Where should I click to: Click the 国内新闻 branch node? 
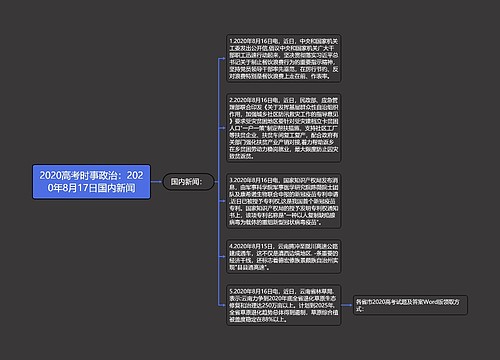pyautogui.click(x=188, y=182)
